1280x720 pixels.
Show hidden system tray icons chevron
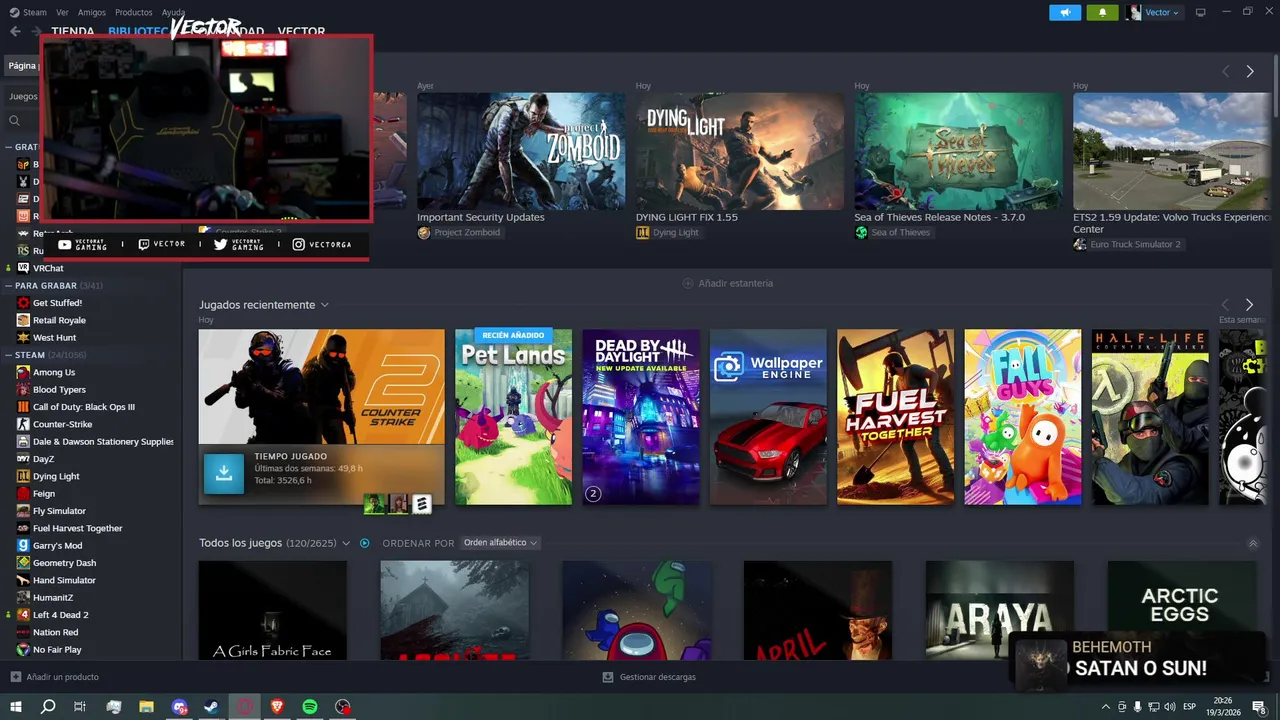pyautogui.click(x=1108, y=707)
